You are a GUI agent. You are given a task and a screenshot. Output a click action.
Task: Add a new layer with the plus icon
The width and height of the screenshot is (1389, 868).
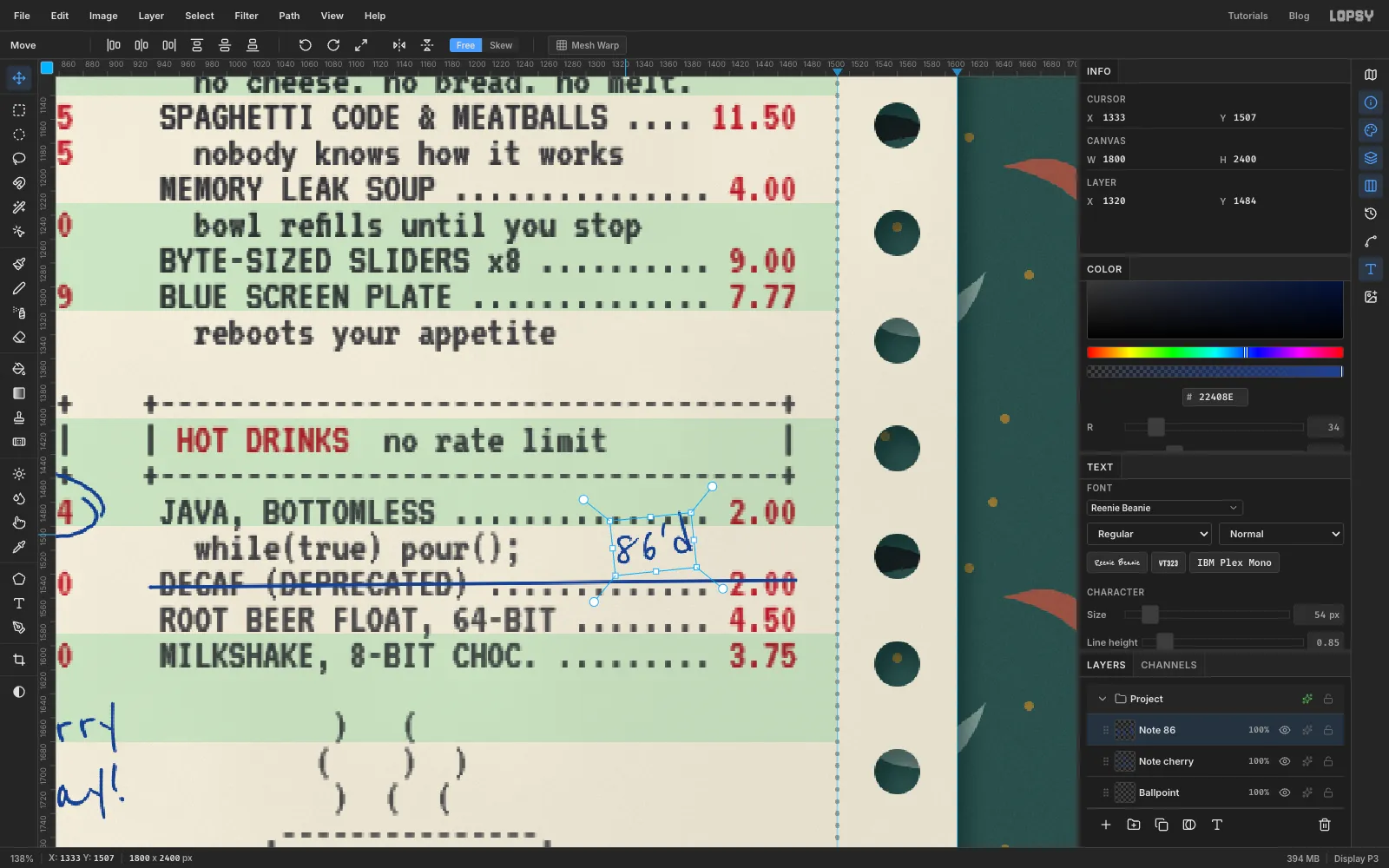[1106, 825]
